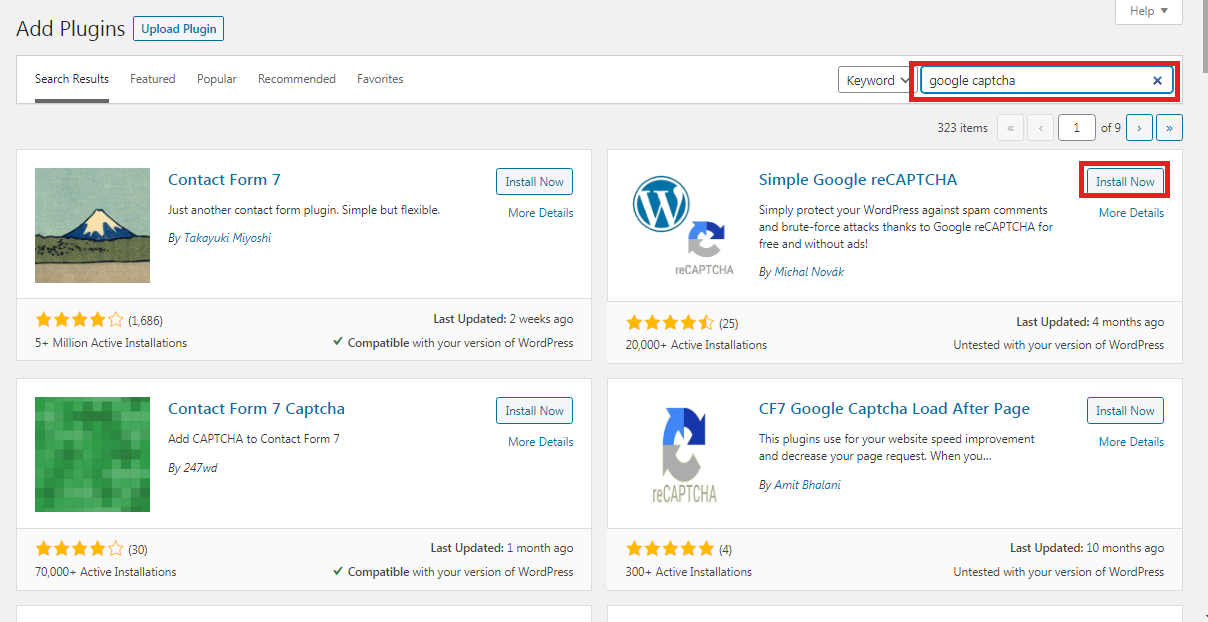The height and width of the screenshot is (622, 1208).
Task: Open the Simple Google reCAPTCHA title link
Action: point(858,180)
